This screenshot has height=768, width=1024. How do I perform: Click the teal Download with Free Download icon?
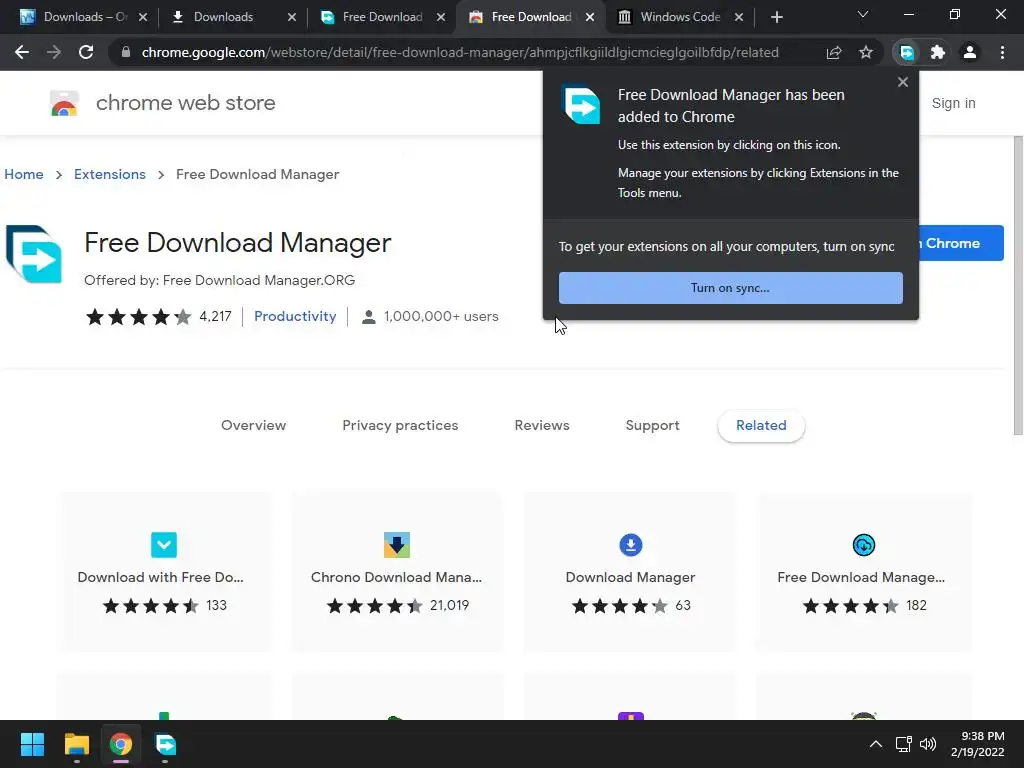(x=164, y=545)
